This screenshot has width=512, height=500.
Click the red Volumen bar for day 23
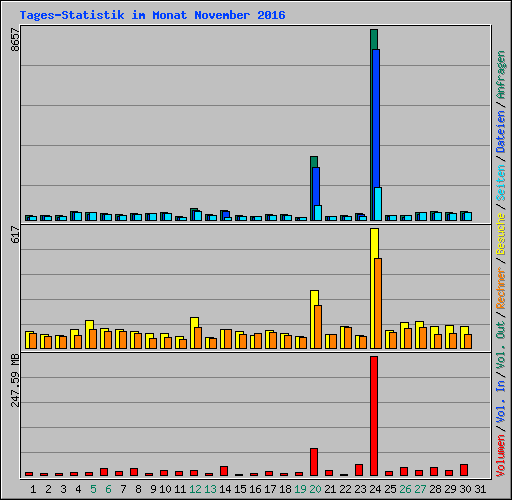point(359,470)
